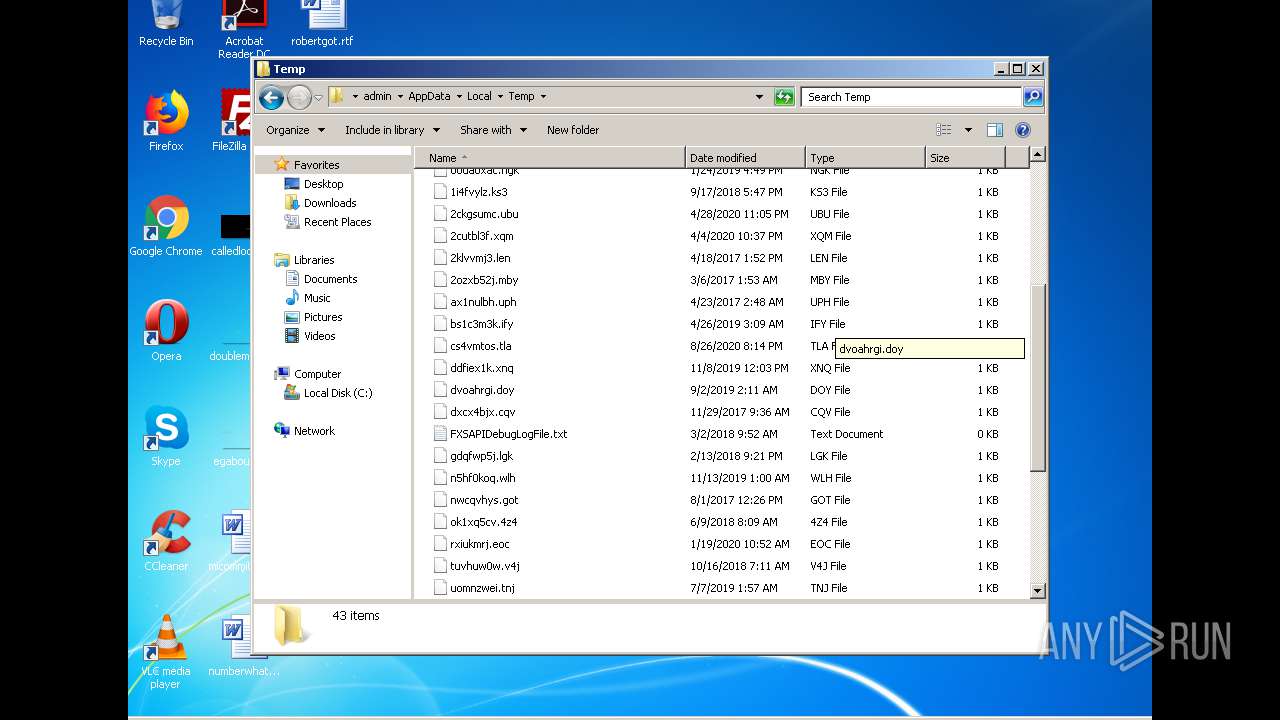Go back with the Explorer Back arrow
The width and height of the screenshot is (1280, 720).
[x=271, y=97]
